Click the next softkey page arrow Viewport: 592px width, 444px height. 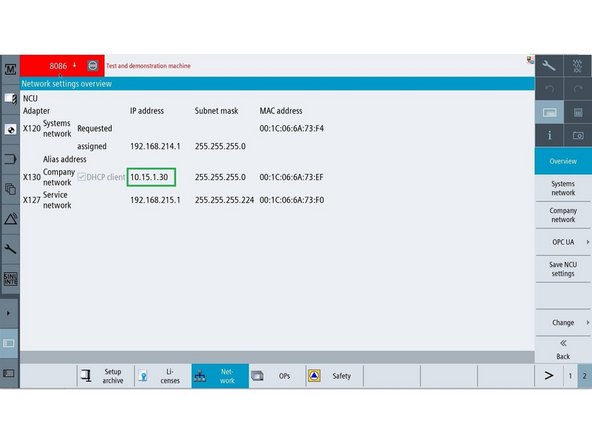pos(549,376)
